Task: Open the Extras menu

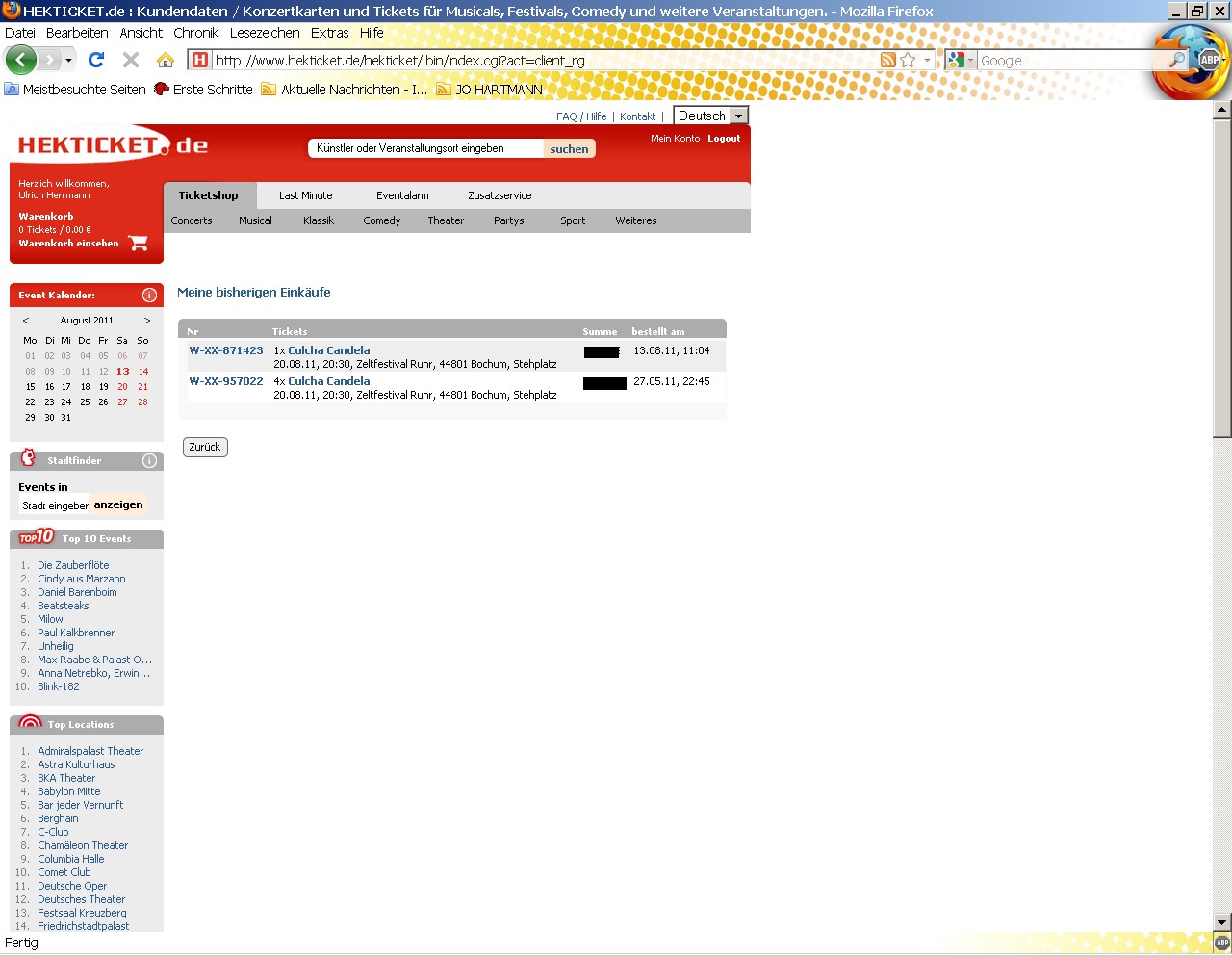Action: click(330, 33)
